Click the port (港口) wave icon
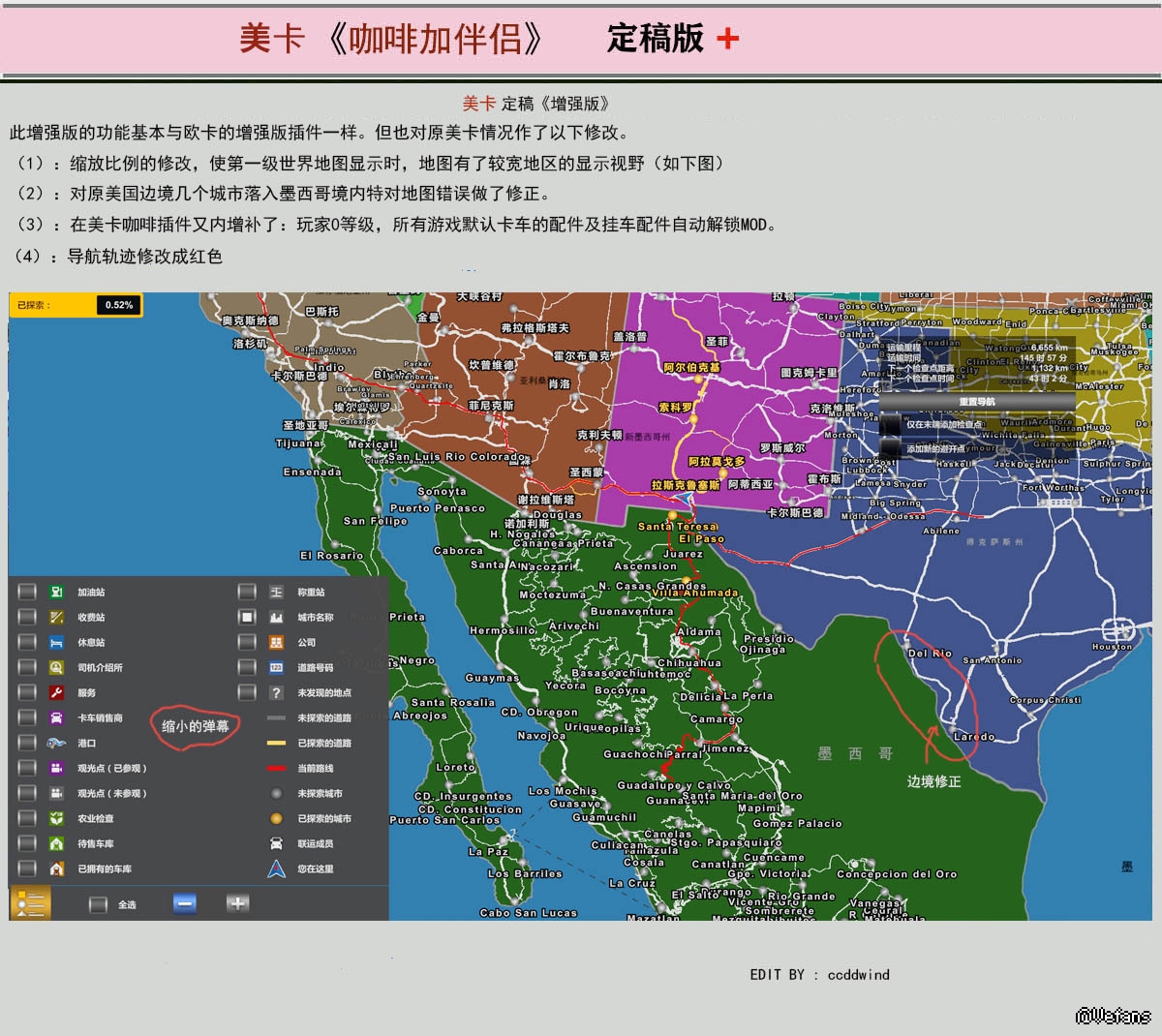The height and width of the screenshot is (1036, 1162). pyautogui.click(x=56, y=743)
